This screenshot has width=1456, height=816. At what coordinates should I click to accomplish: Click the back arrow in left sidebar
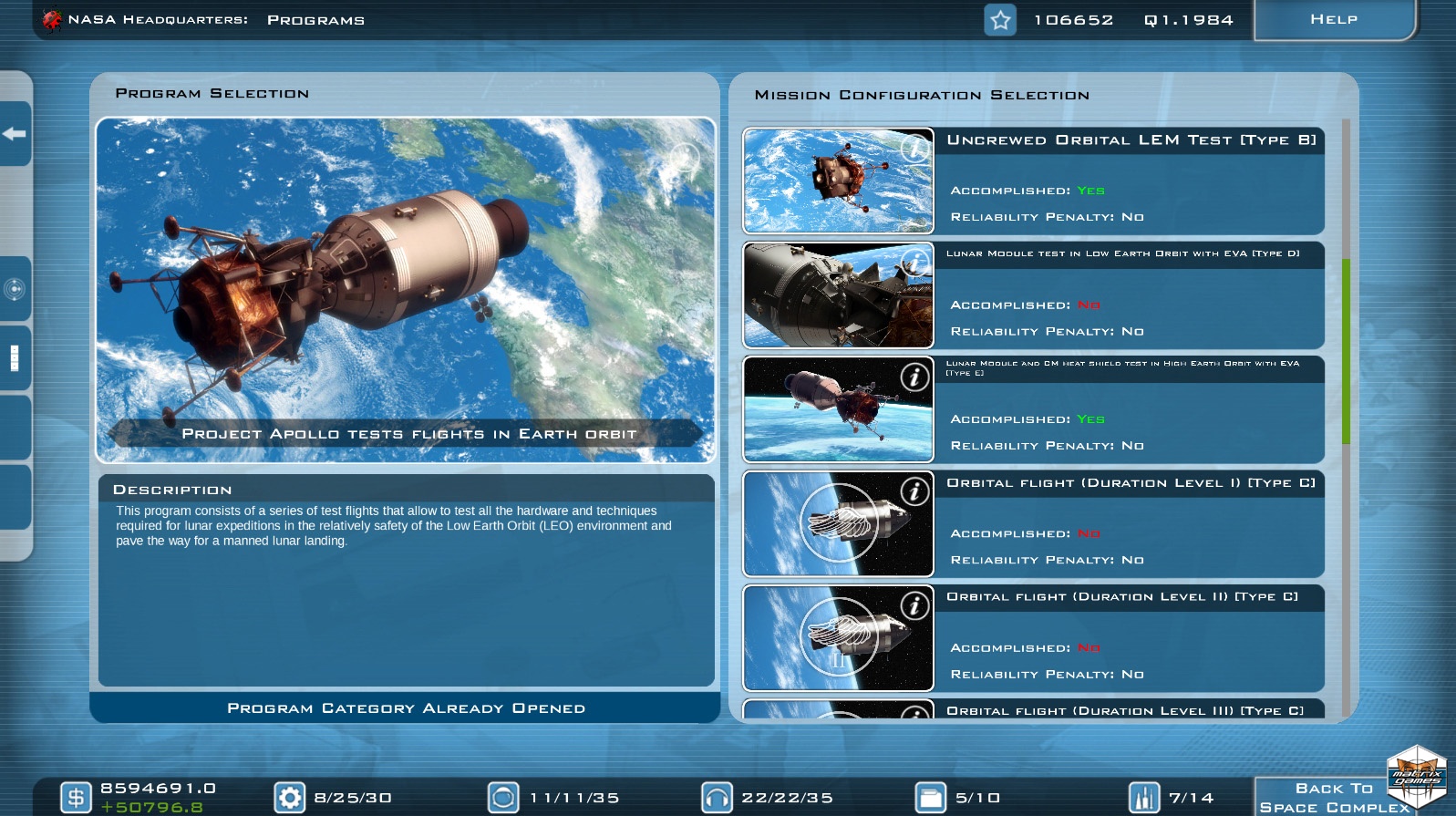pyautogui.click(x=14, y=134)
